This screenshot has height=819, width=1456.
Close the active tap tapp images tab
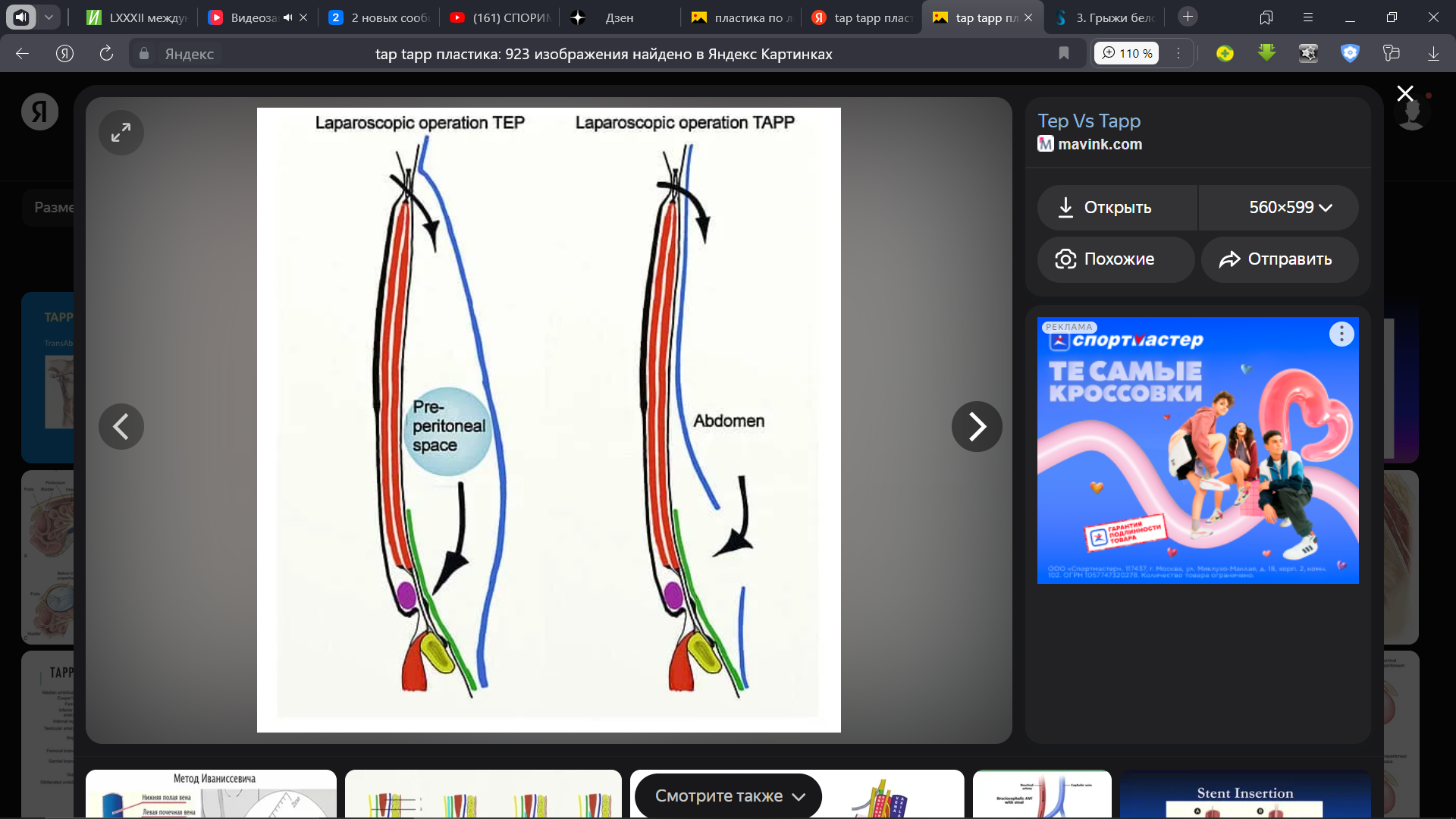[1028, 17]
